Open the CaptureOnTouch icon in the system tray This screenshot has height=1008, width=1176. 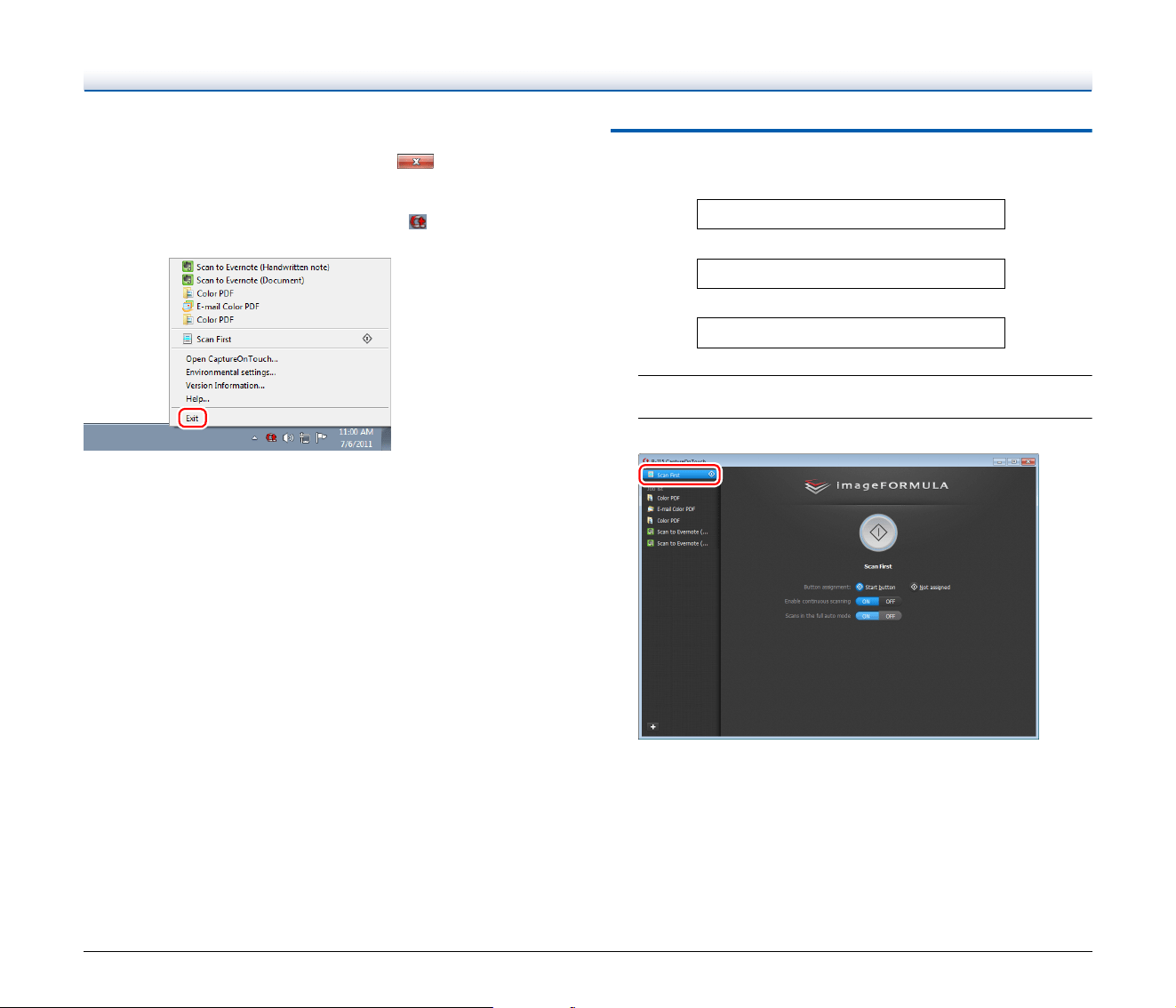pyautogui.click(x=271, y=438)
